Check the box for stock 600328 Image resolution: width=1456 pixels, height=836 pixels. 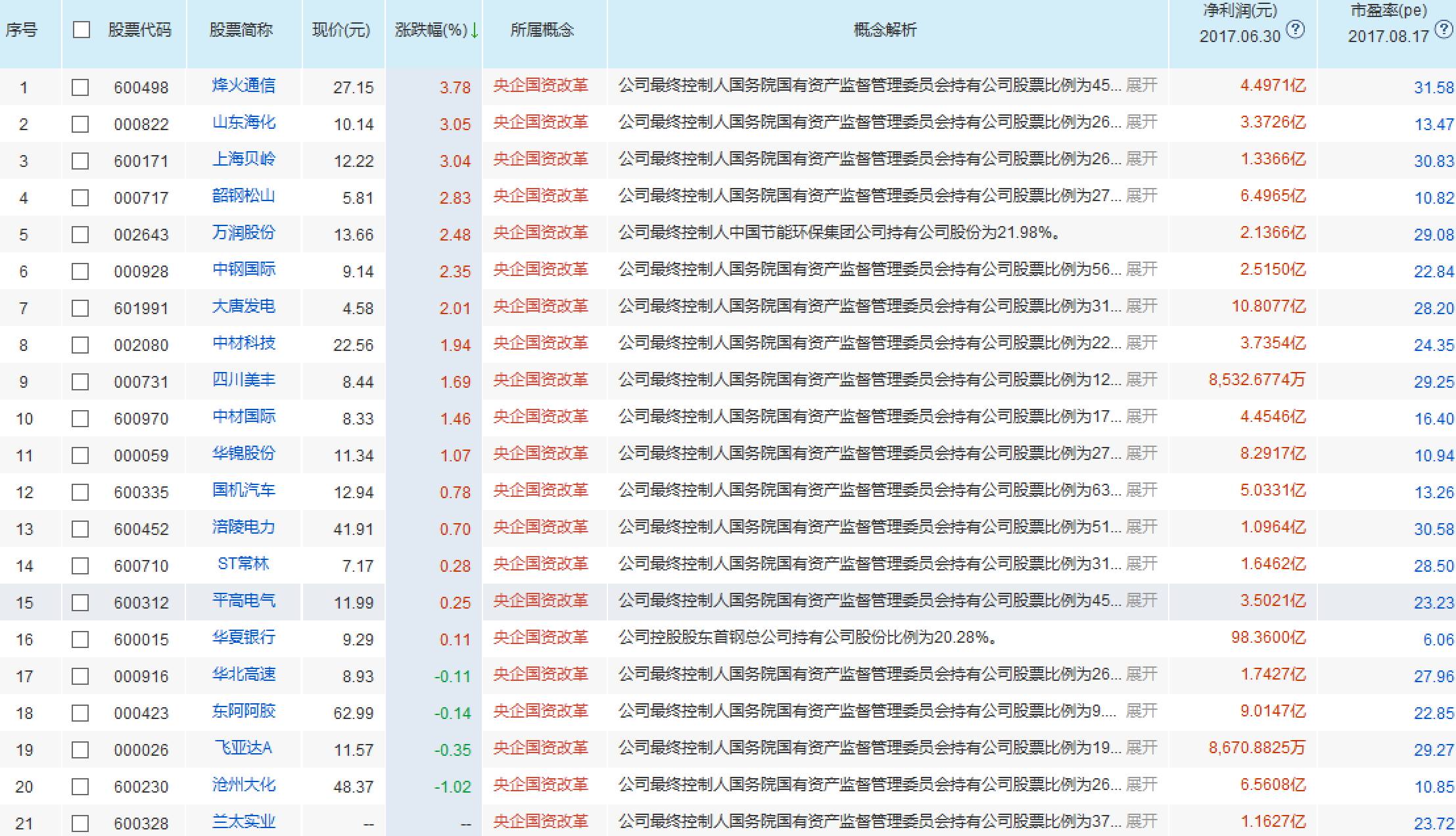(x=80, y=824)
